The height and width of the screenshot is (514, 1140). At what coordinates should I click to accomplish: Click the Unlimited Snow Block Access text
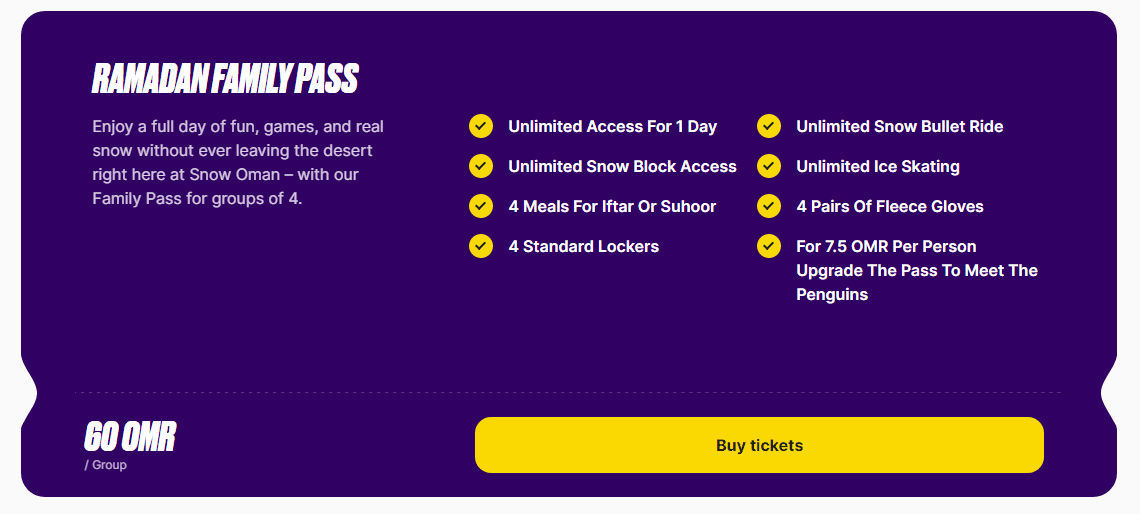tap(622, 166)
